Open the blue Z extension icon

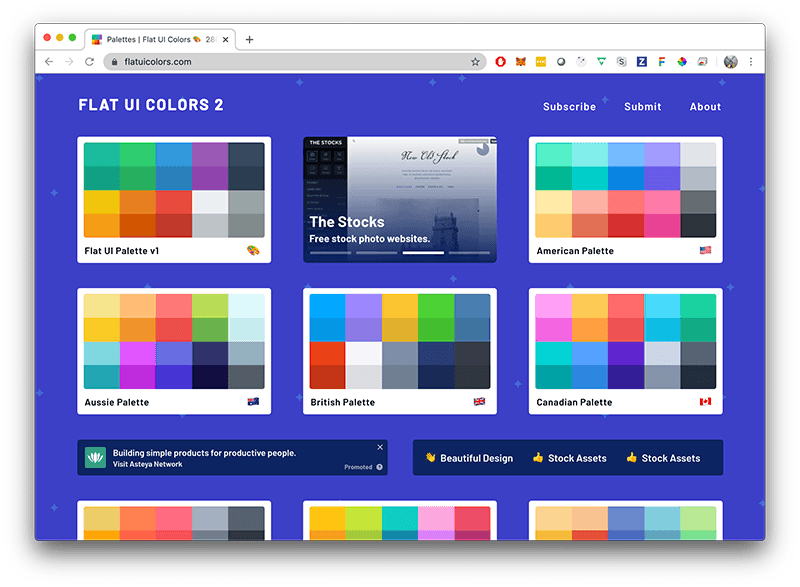642,62
